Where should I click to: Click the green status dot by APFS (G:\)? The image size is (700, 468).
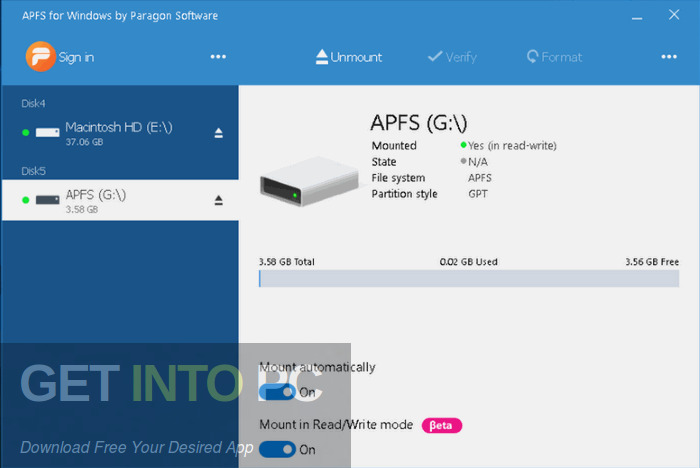[x=26, y=200]
